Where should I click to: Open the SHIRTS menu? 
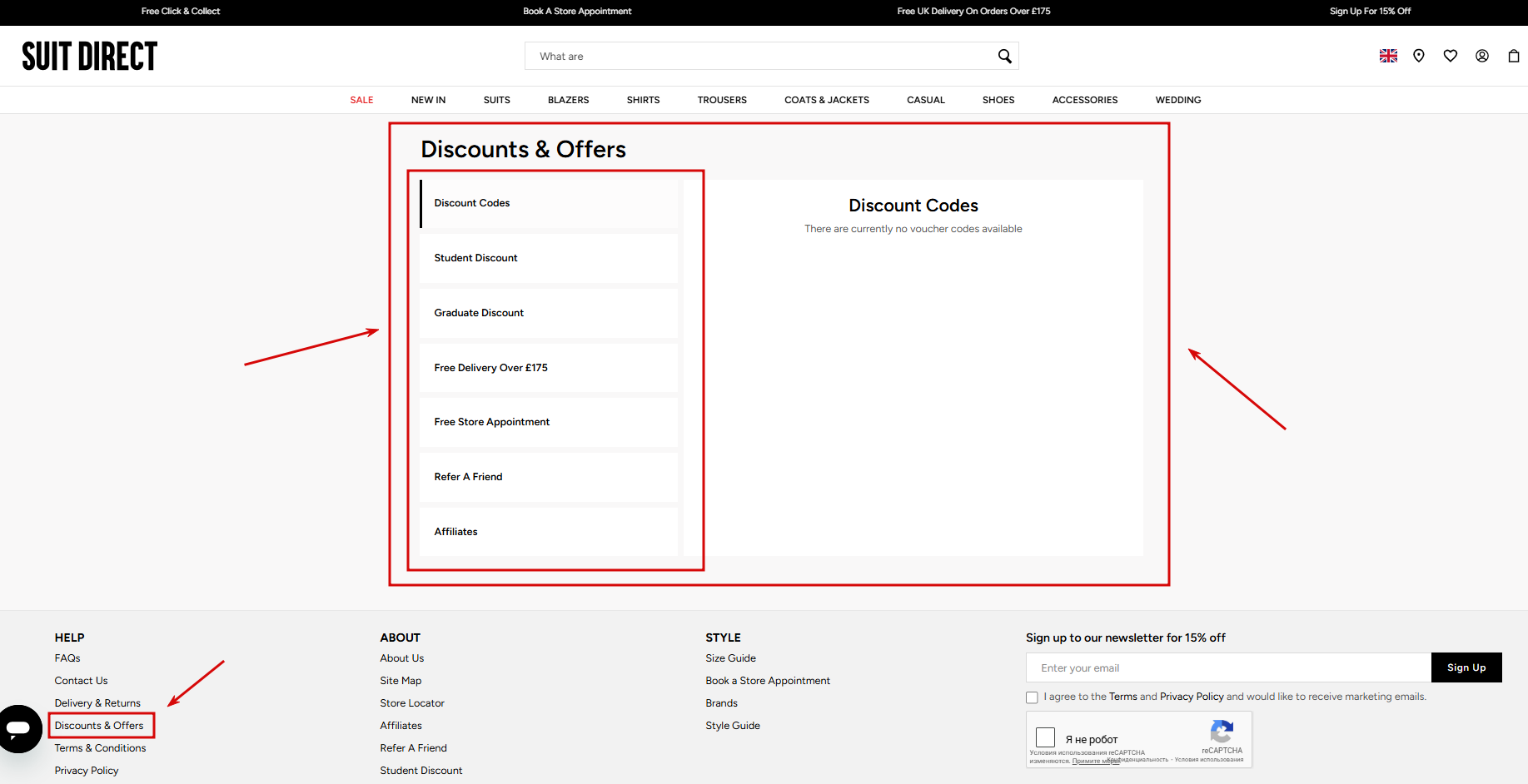click(x=644, y=100)
